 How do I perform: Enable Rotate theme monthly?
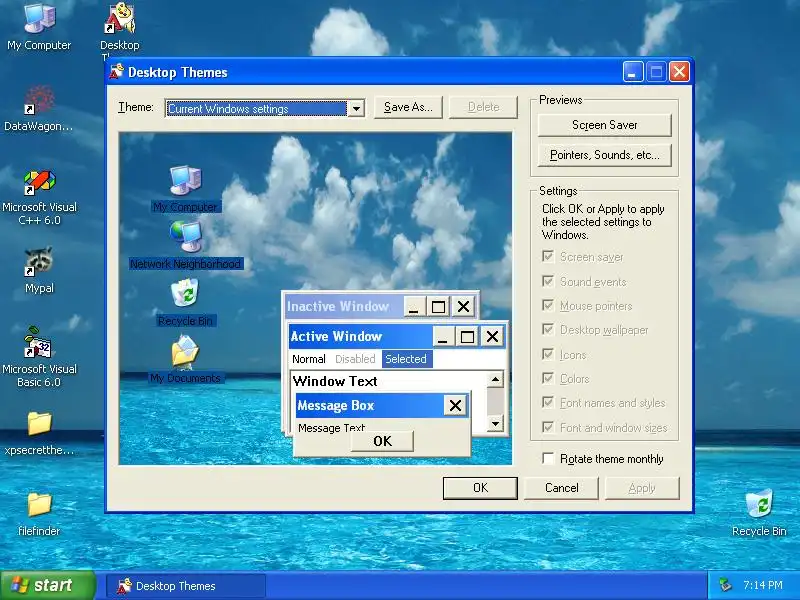(548, 458)
